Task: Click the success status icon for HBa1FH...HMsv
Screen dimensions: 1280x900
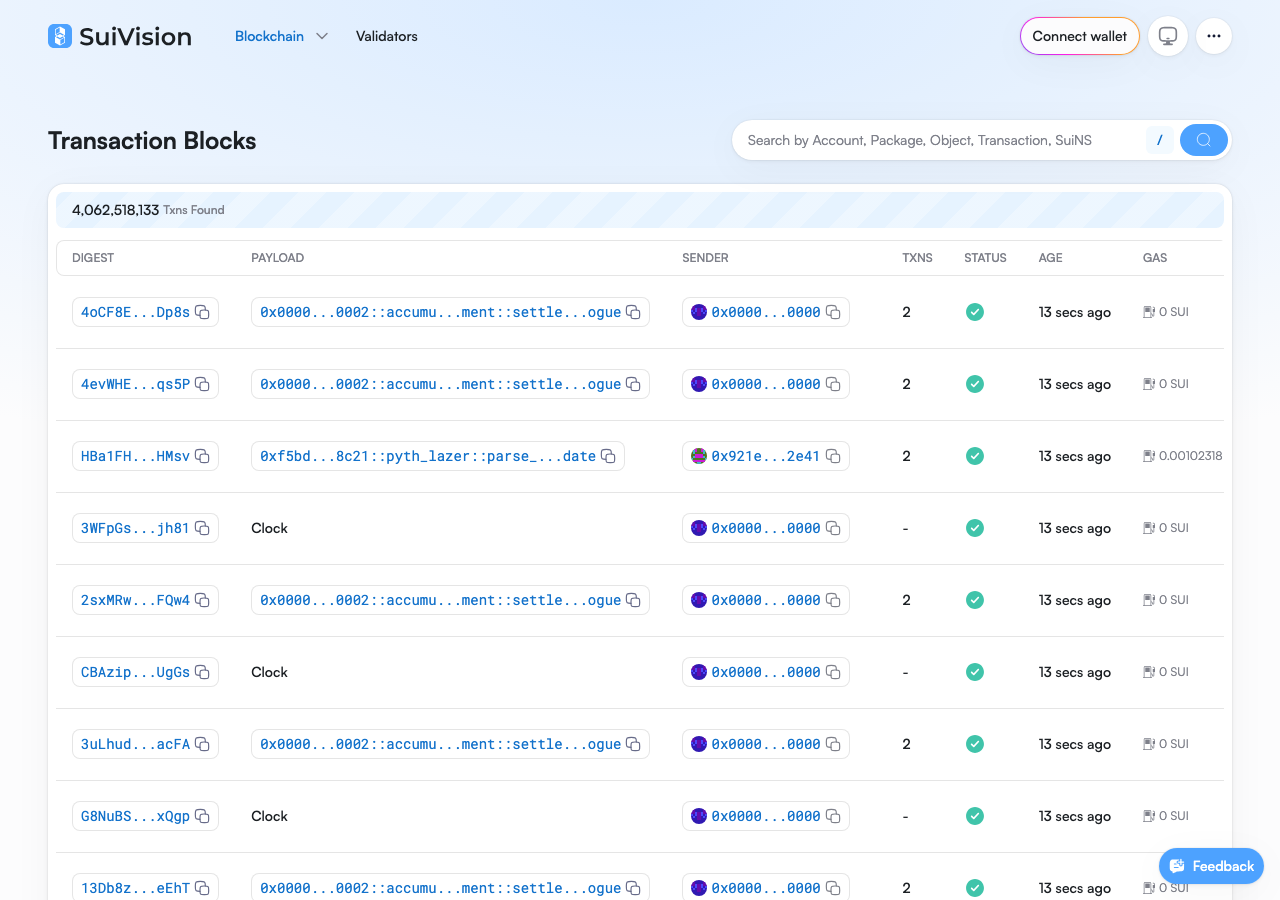Action: [975, 456]
